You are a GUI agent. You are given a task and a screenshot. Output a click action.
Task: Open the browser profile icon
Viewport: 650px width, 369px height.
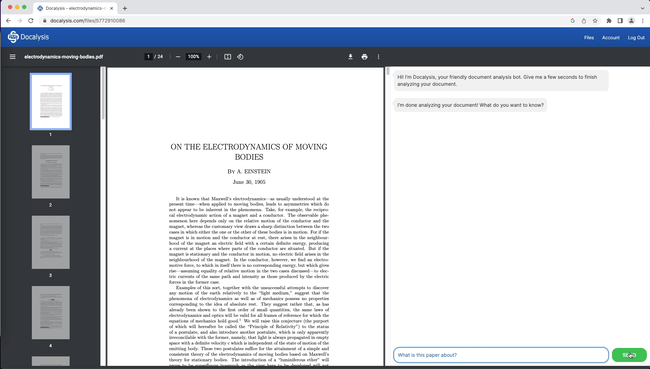631,20
